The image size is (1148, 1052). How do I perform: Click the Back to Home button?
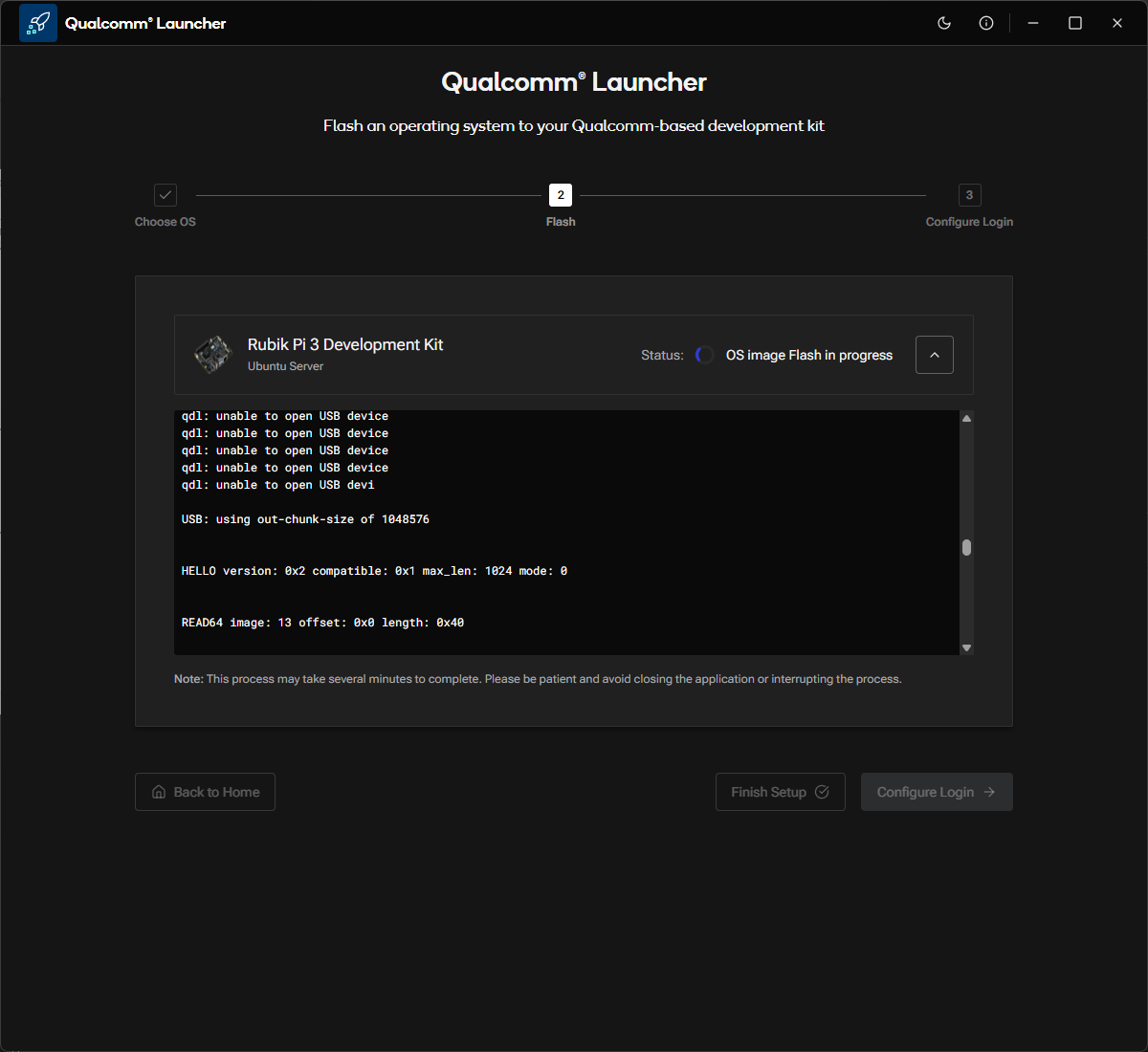[x=205, y=792]
